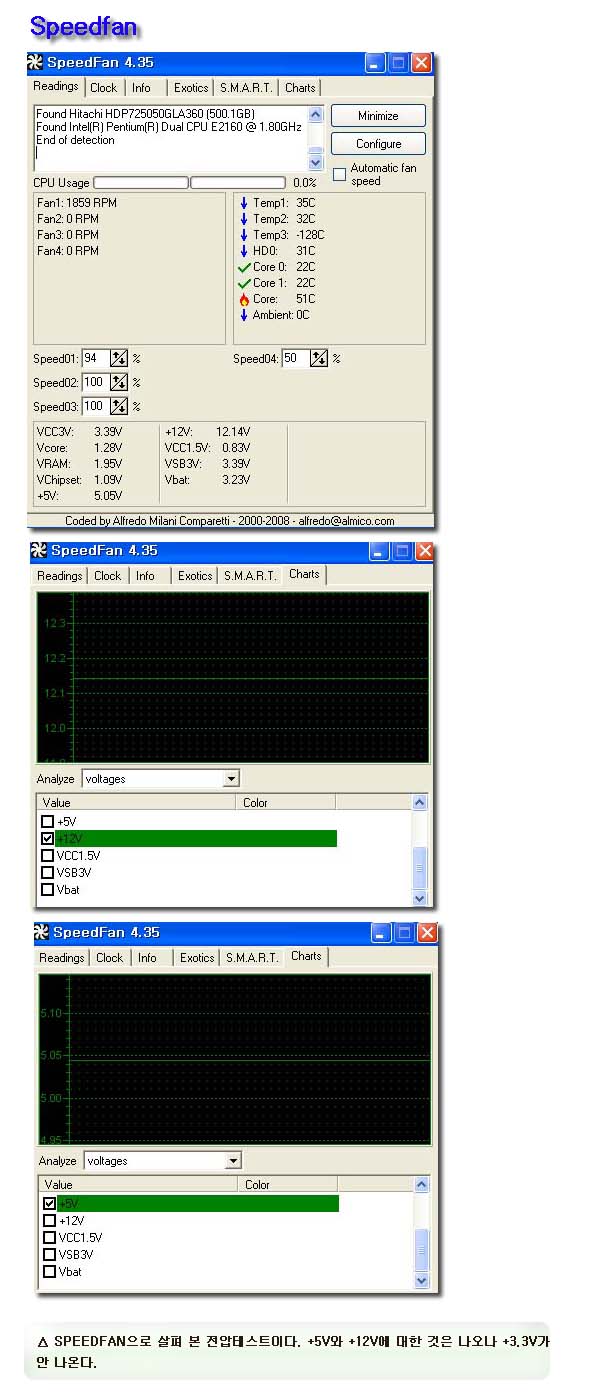Check VSB3V in the middle chart window
This screenshot has height=1400, width=600.
47,873
